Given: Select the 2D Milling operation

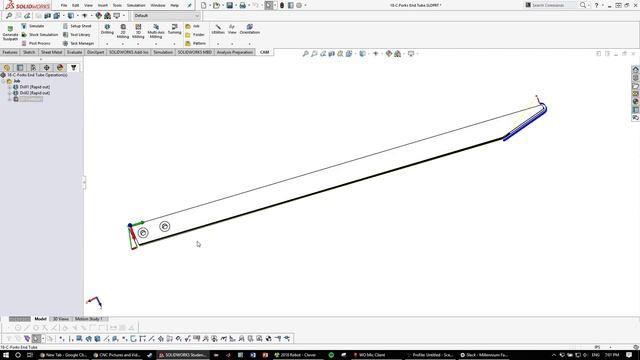Looking at the screenshot, I should [x=123, y=31].
